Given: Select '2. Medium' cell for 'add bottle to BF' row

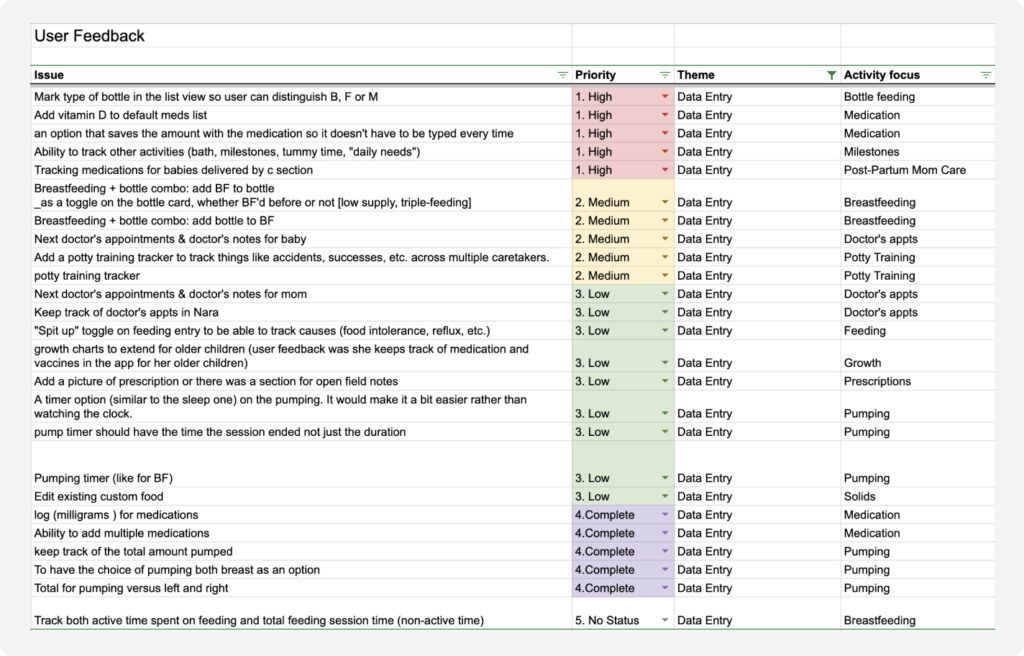Looking at the screenshot, I should click(623, 221).
